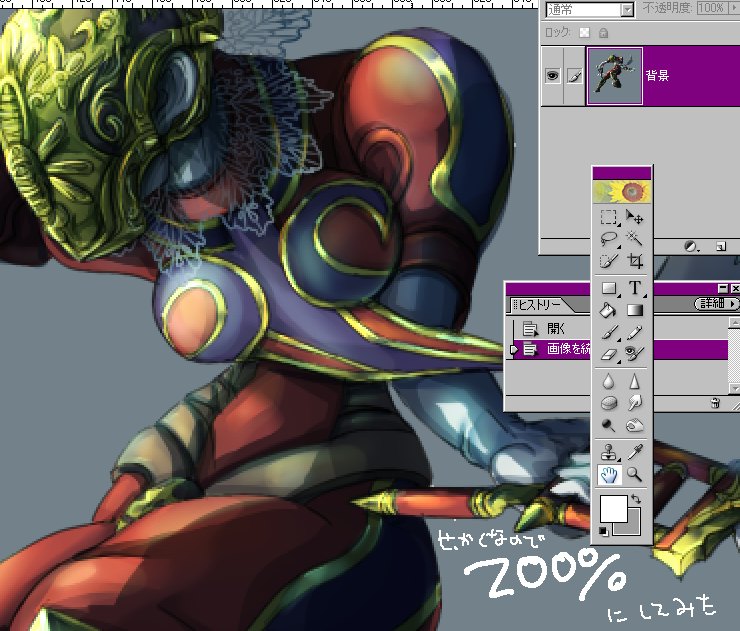Select the Sponge tool
740x631 pixels.
pos(609,403)
